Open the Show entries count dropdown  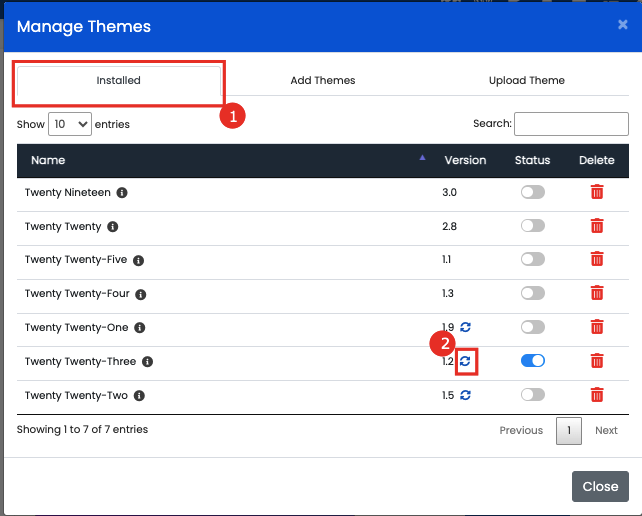70,124
